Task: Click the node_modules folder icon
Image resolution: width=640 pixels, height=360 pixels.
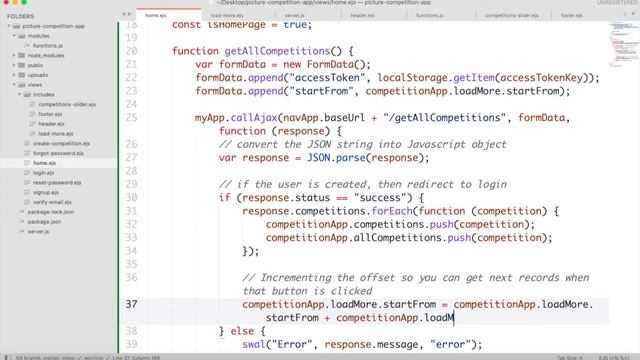Action: pos(22,56)
